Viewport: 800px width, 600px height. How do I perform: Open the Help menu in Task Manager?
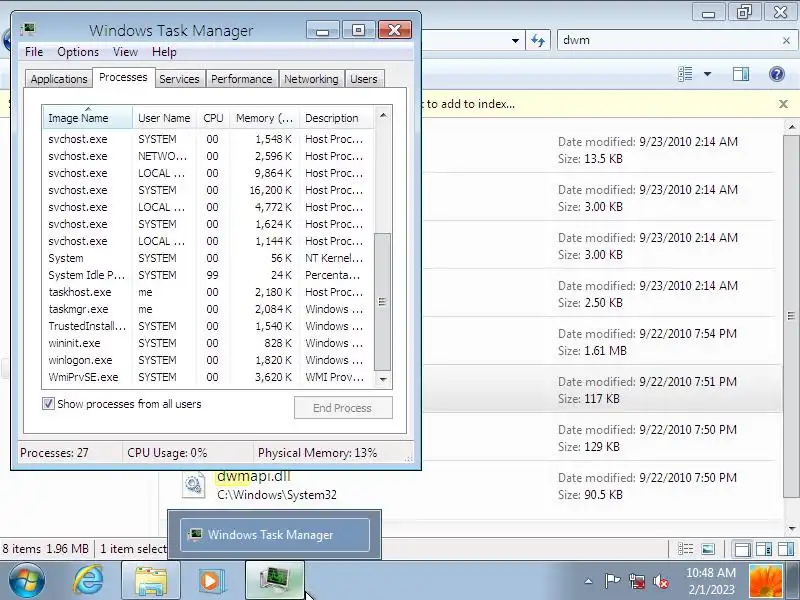pos(164,52)
